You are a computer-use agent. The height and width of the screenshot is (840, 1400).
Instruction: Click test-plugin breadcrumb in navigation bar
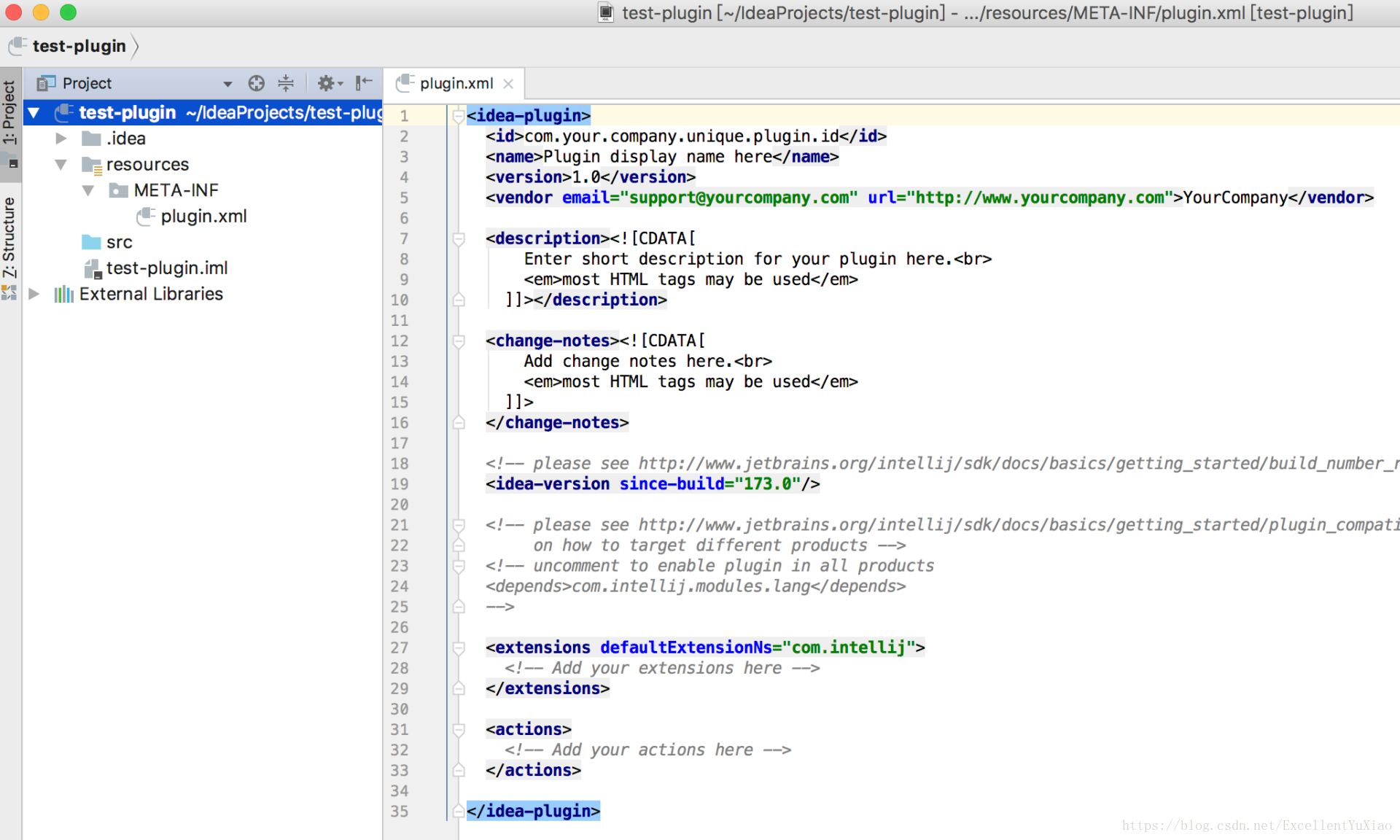click(x=79, y=46)
